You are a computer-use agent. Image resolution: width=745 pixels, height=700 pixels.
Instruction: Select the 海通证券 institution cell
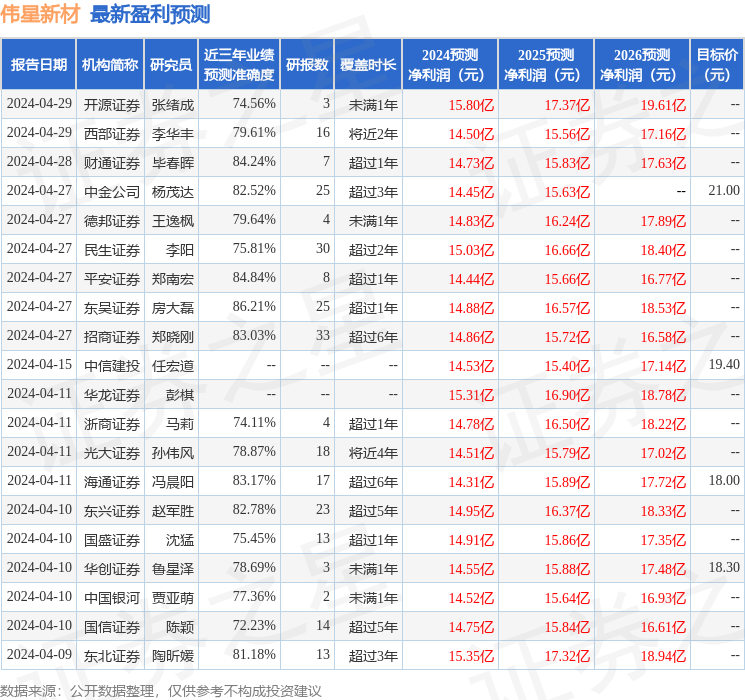(112, 482)
